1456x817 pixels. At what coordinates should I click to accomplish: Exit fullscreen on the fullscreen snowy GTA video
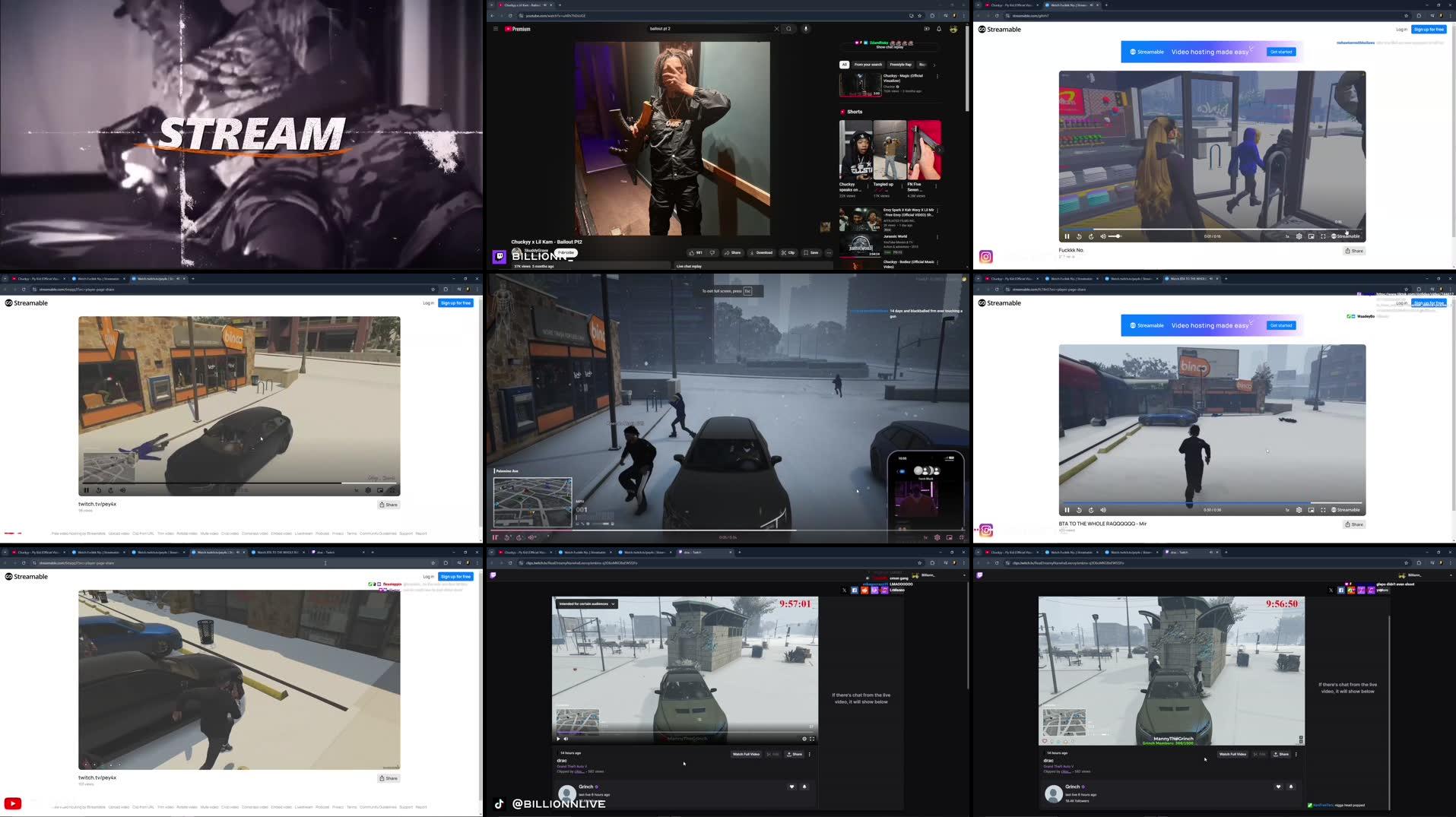(x=962, y=537)
